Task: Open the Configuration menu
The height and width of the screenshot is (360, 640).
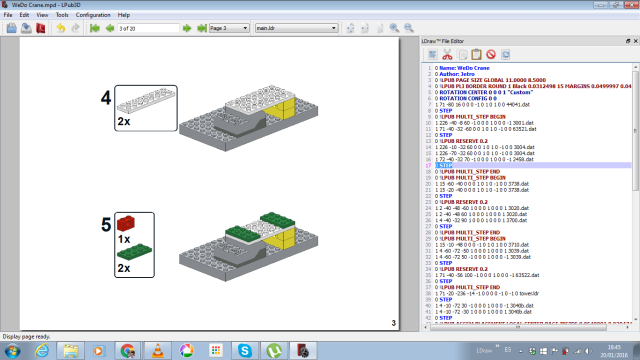Action: [93, 15]
